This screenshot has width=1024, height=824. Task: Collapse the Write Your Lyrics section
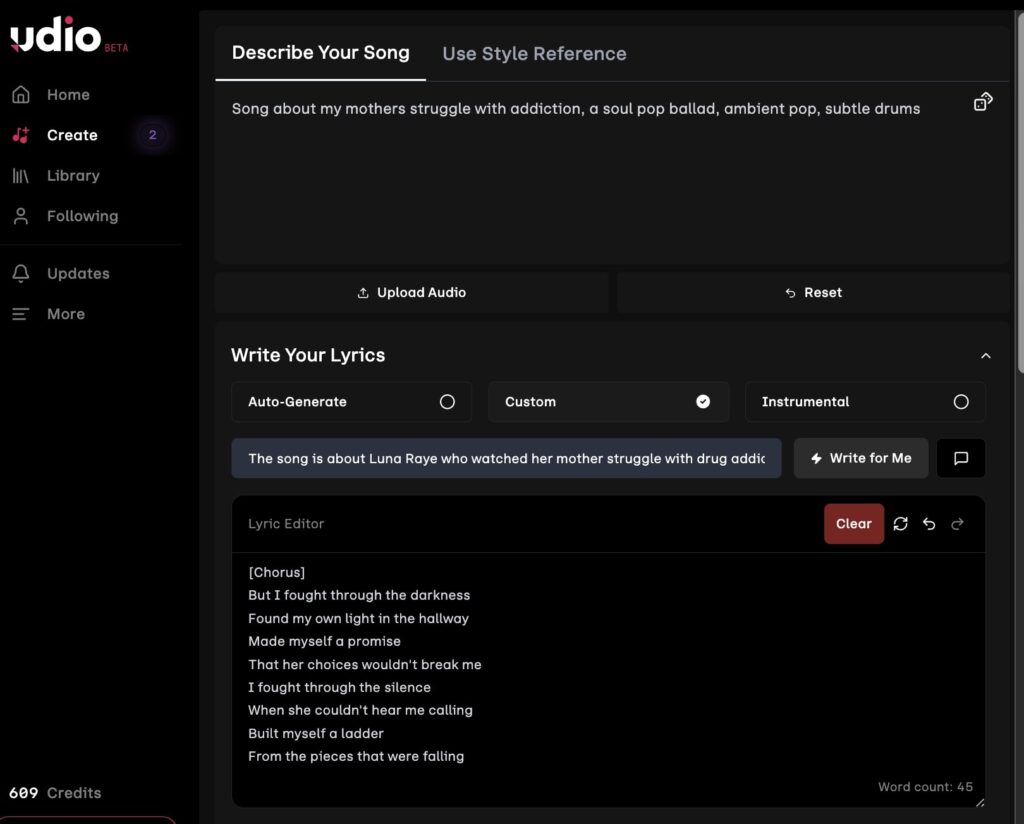click(x=985, y=356)
